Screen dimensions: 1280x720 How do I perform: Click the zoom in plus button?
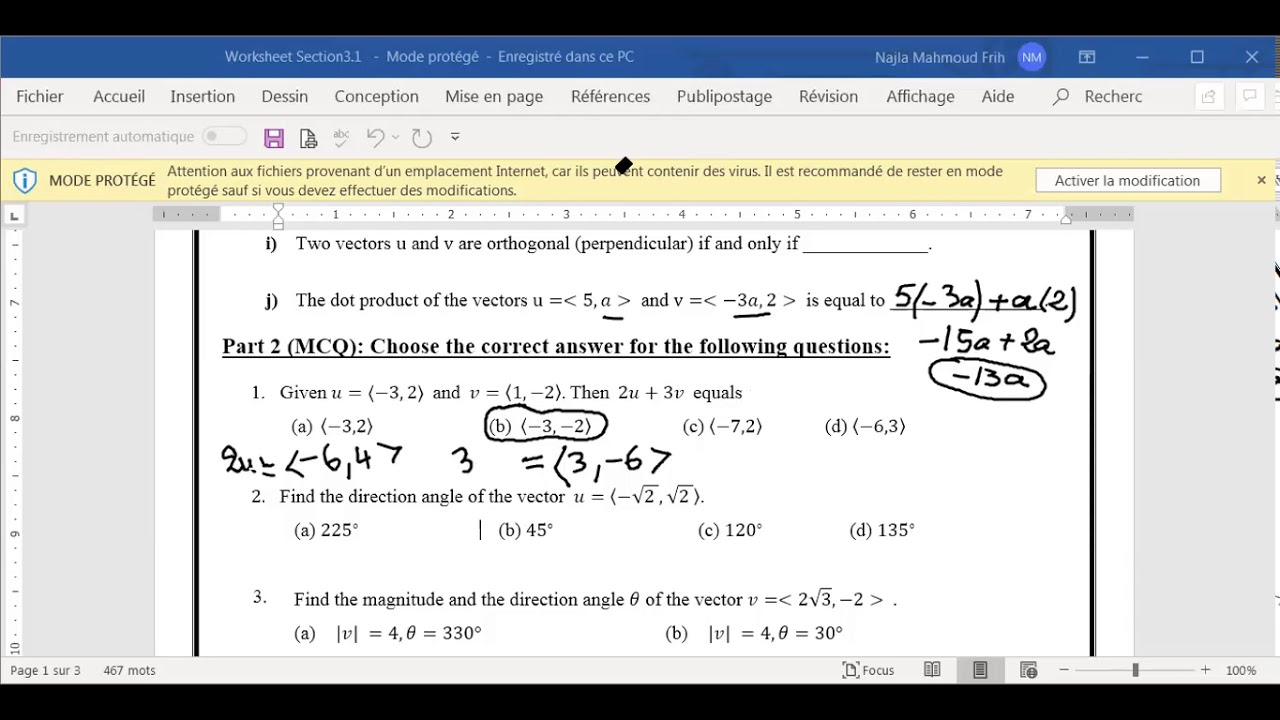1205,670
